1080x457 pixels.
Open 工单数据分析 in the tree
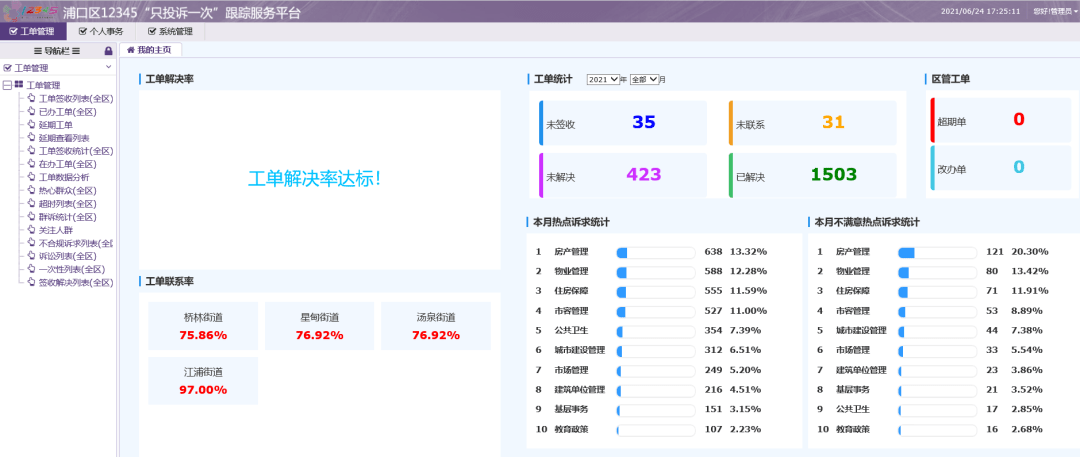point(64,176)
